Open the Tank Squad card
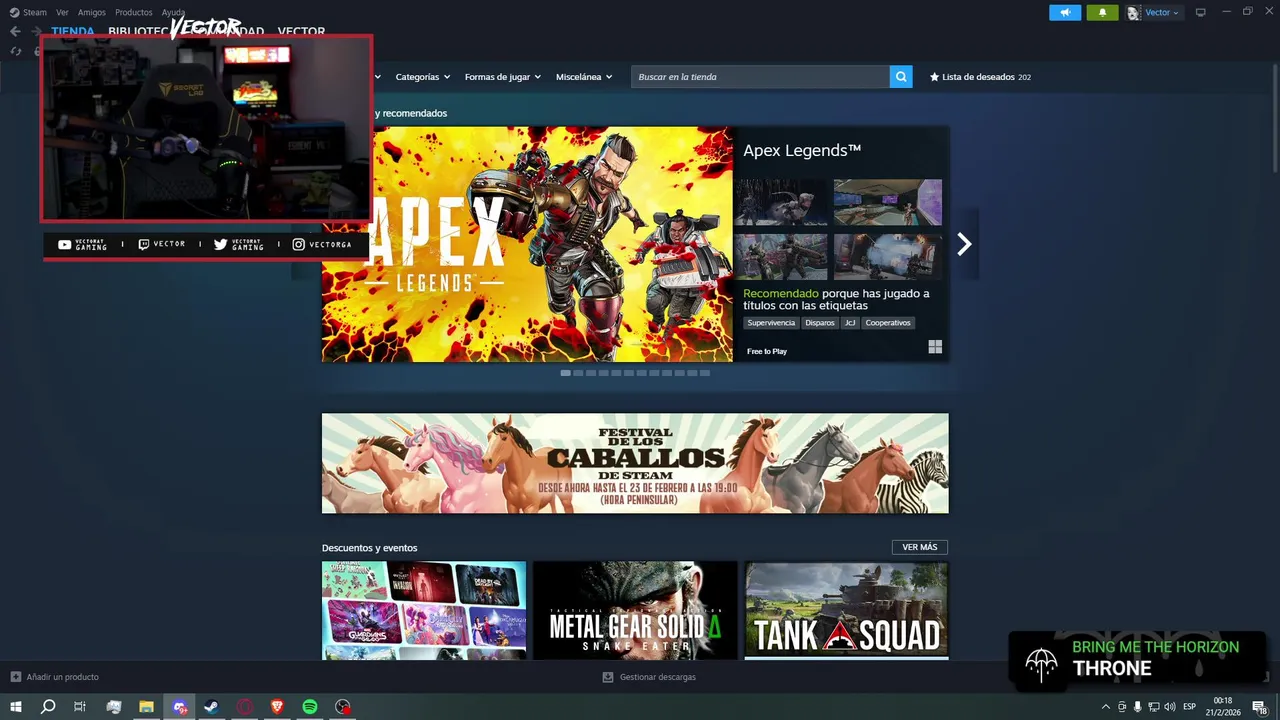Image resolution: width=1280 pixels, height=720 pixels. tap(846, 610)
